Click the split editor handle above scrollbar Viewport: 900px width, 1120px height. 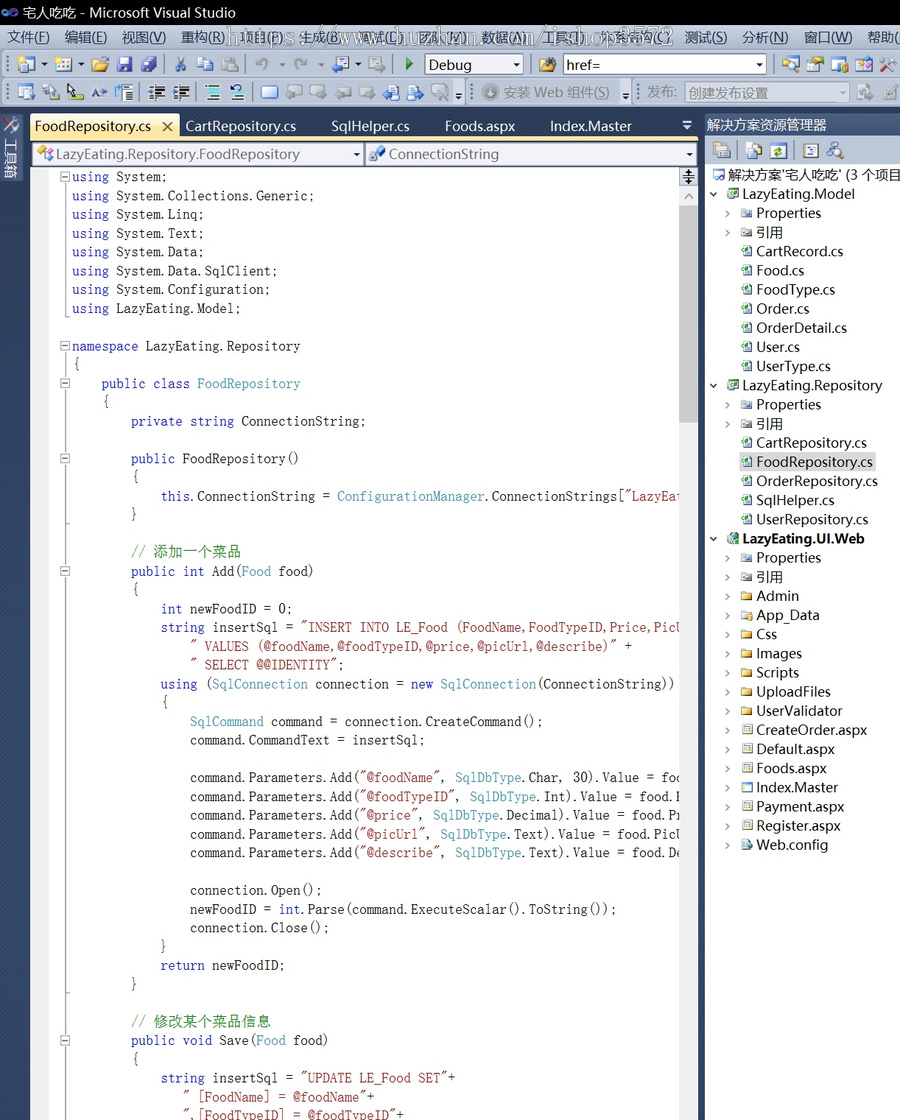[688, 176]
